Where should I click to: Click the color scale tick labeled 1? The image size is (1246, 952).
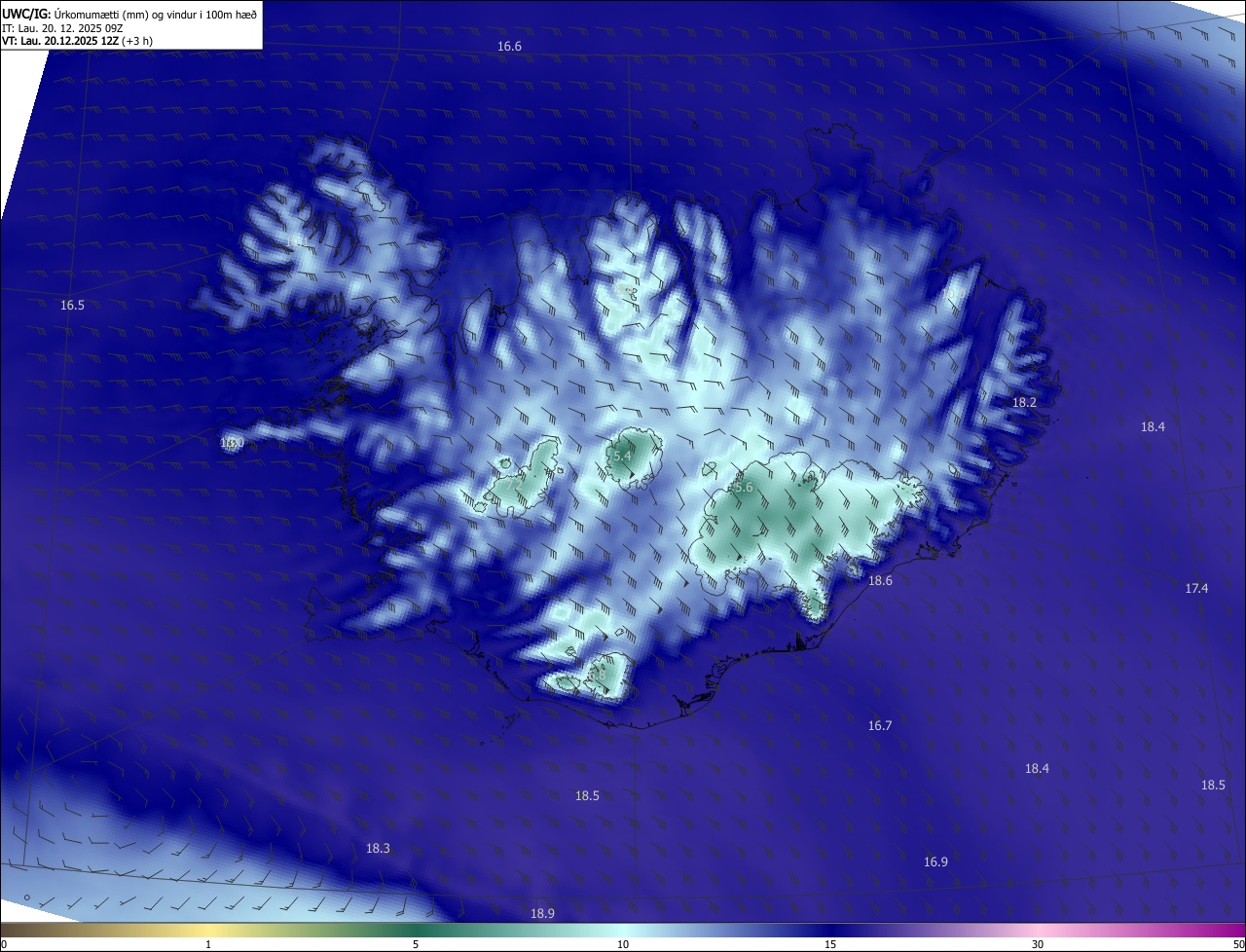tap(208, 944)
